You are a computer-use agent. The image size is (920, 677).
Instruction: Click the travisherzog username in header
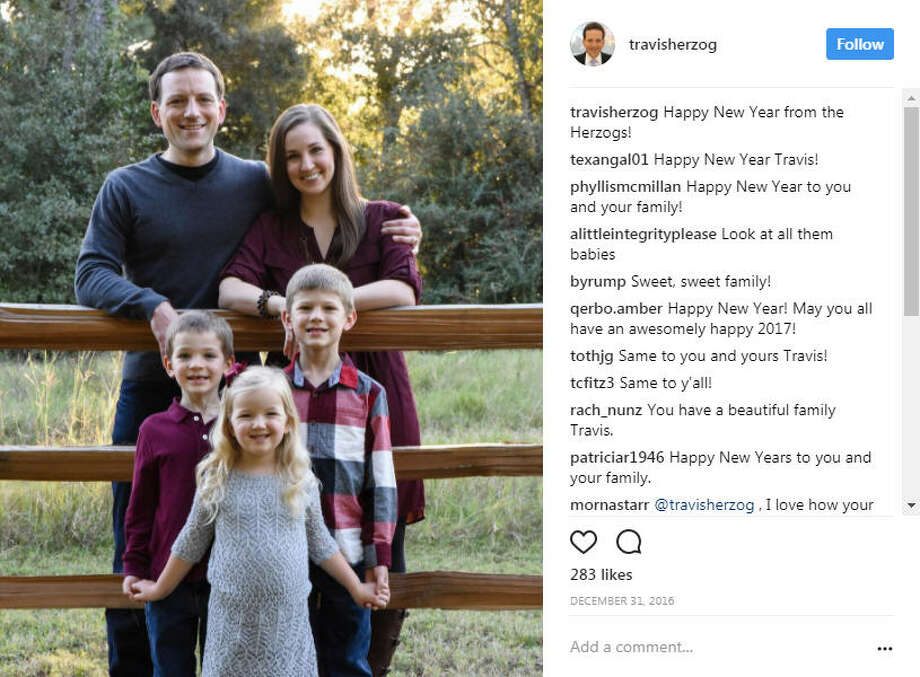[672, 45]
